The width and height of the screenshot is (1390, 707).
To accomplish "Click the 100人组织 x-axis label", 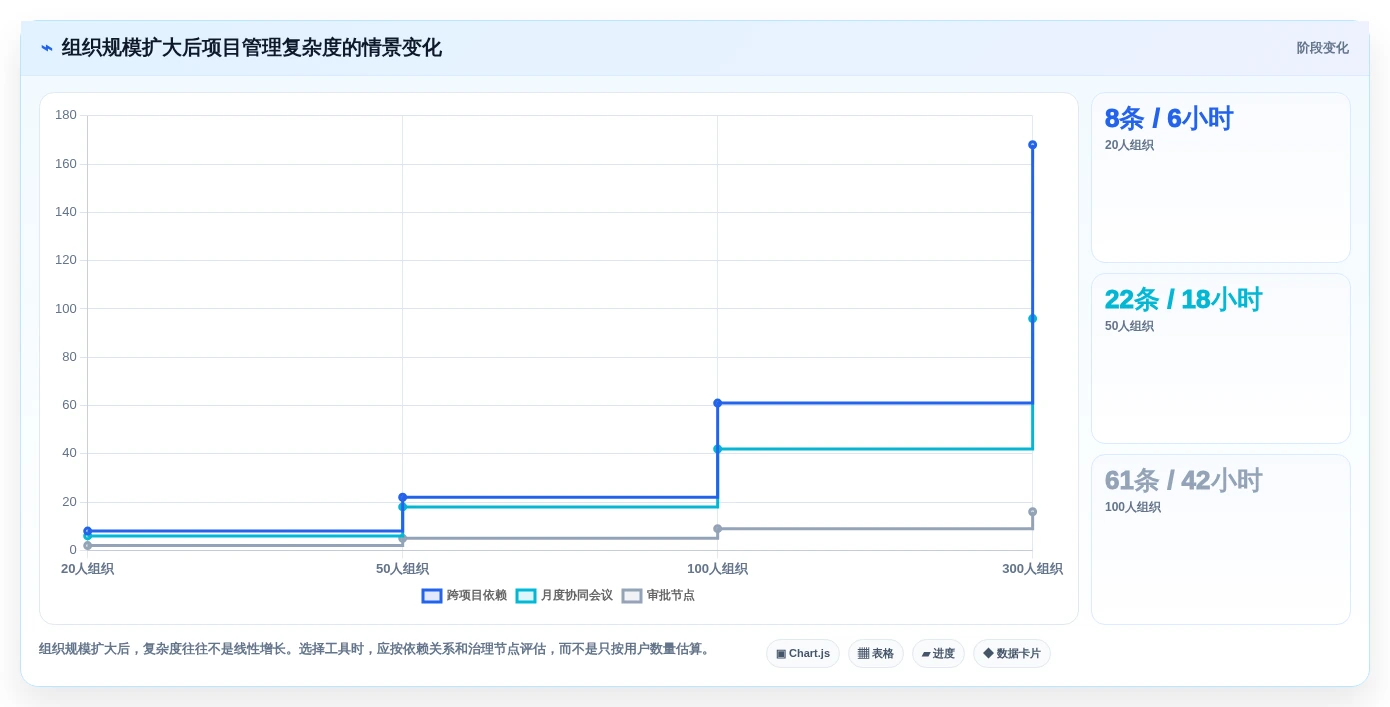I will point(717,569).
